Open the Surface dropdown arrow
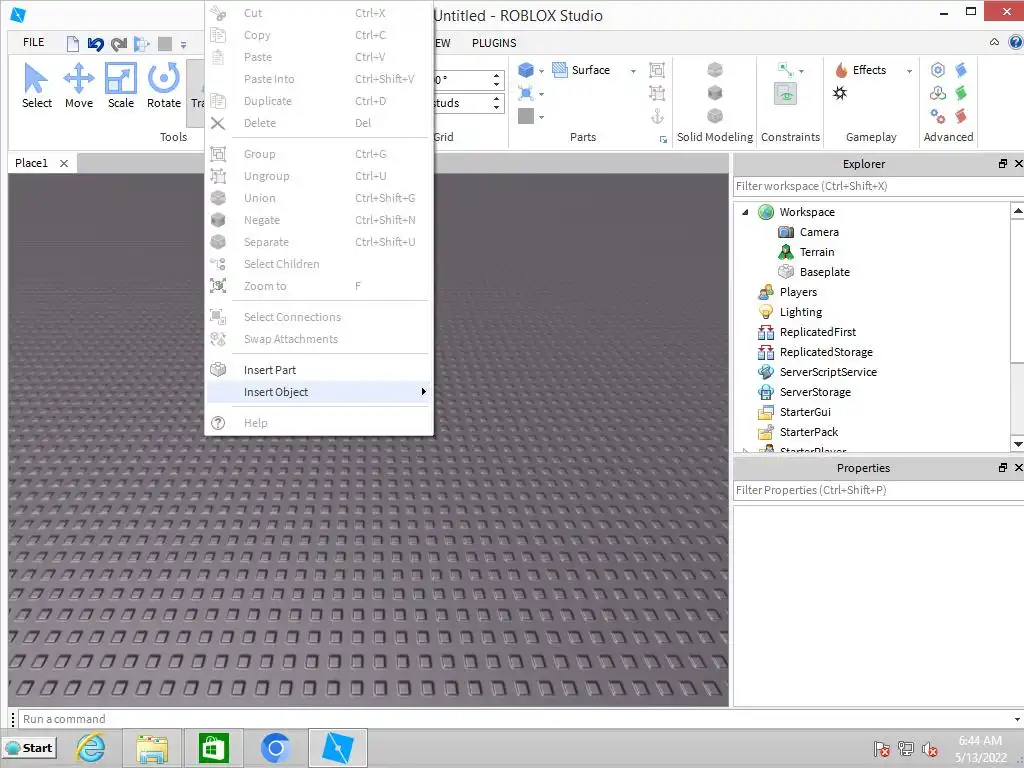This screenshot has width=1024, height=768. pyautogui.click(x=633, y=71)
